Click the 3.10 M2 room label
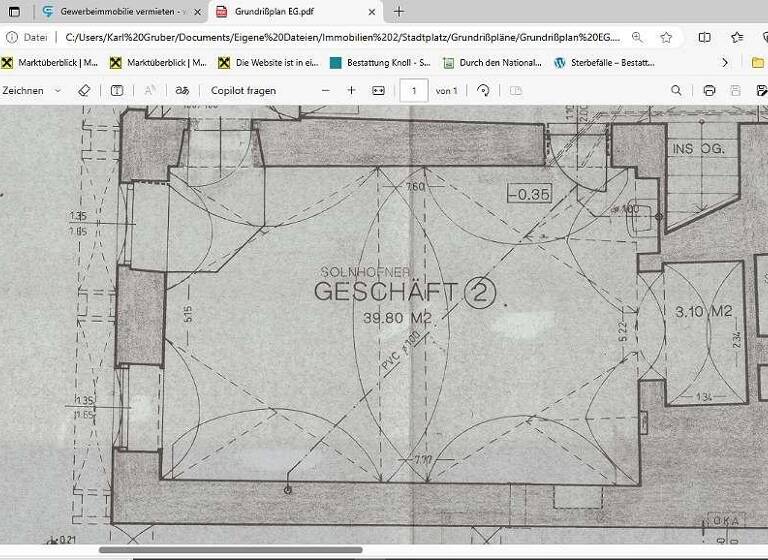 click(703, 311)
